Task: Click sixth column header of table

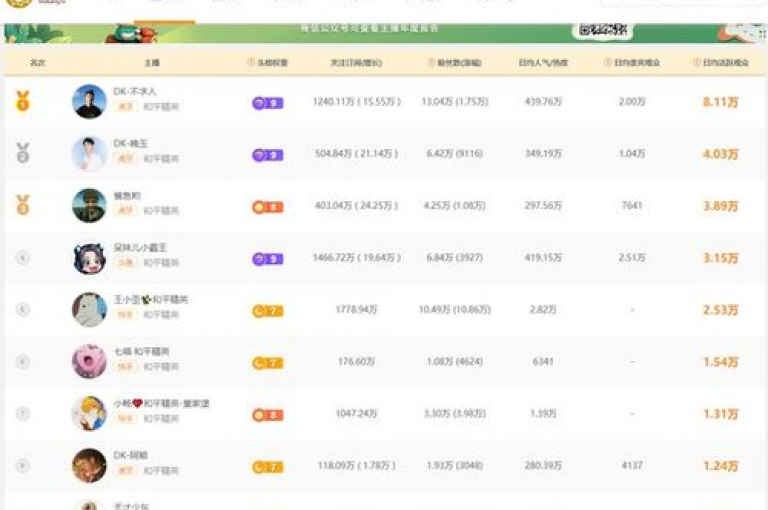Action: tap(543, 62)
